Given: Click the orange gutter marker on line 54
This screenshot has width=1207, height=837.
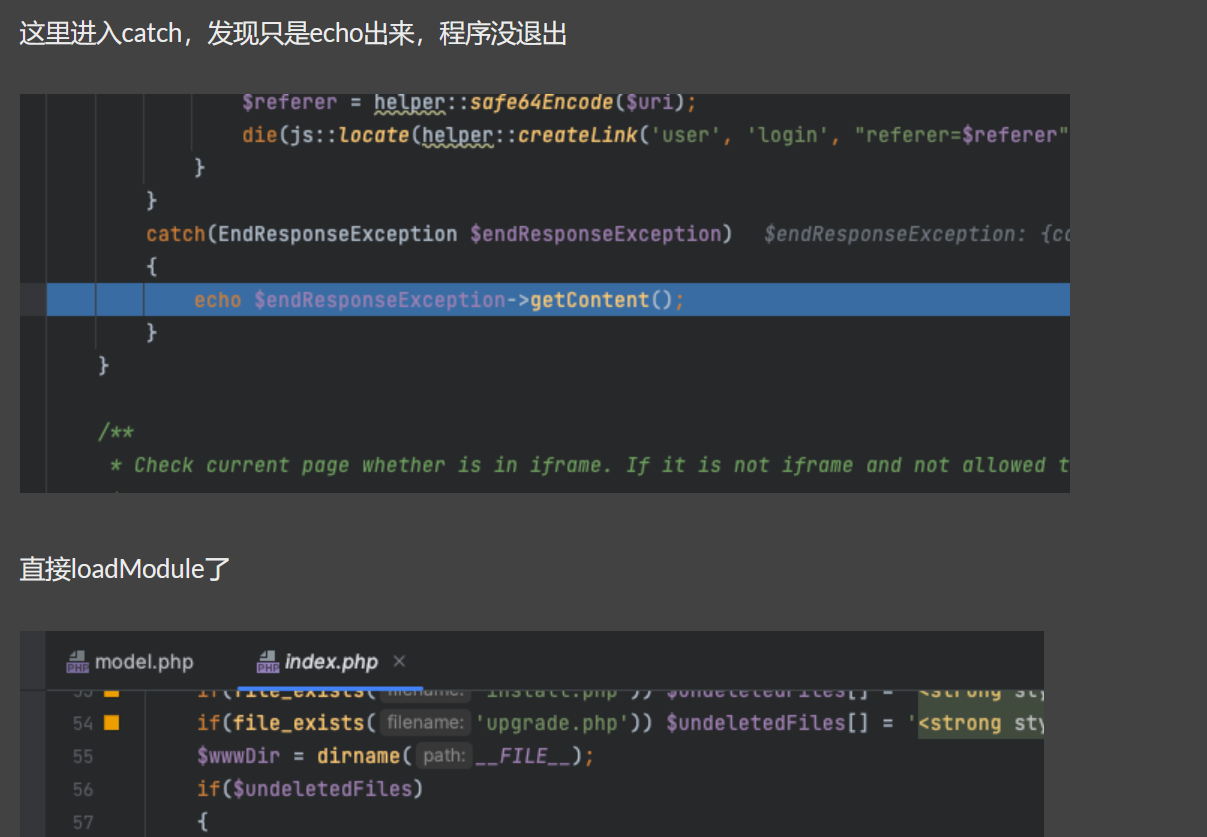Looking at the screenshot, I should pyautogui.click(x=112, y=722).
